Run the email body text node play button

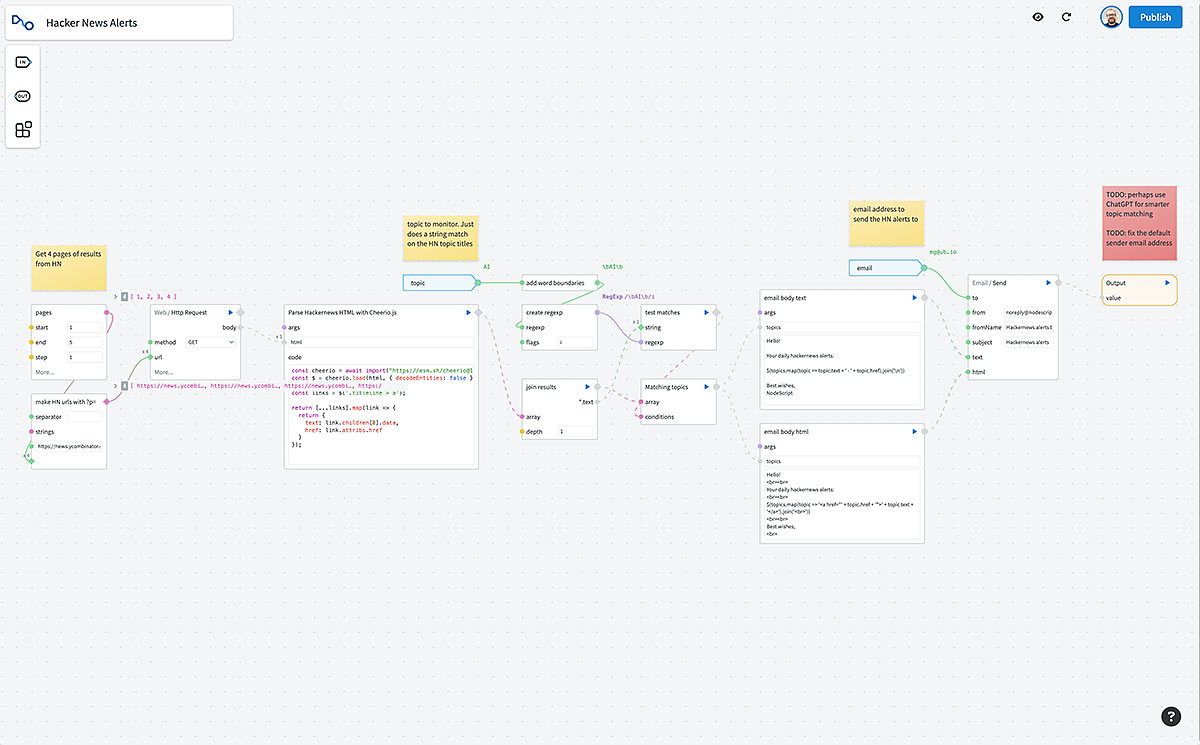(911, 297)
